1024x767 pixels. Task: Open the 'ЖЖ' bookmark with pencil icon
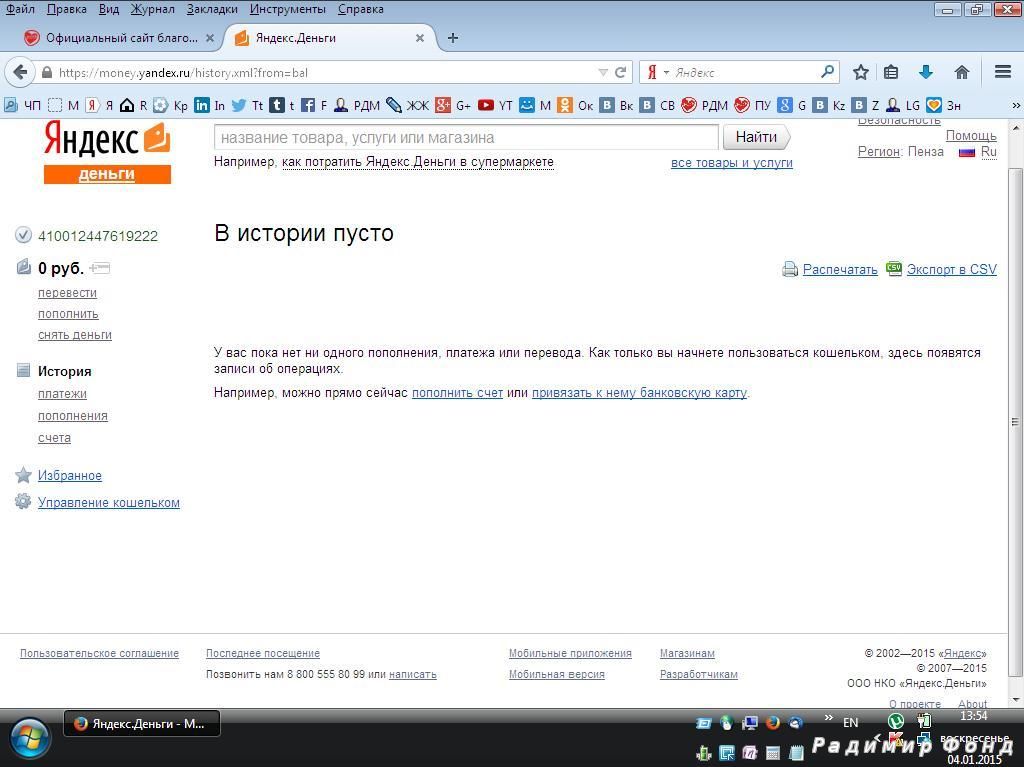pos(408,105)
